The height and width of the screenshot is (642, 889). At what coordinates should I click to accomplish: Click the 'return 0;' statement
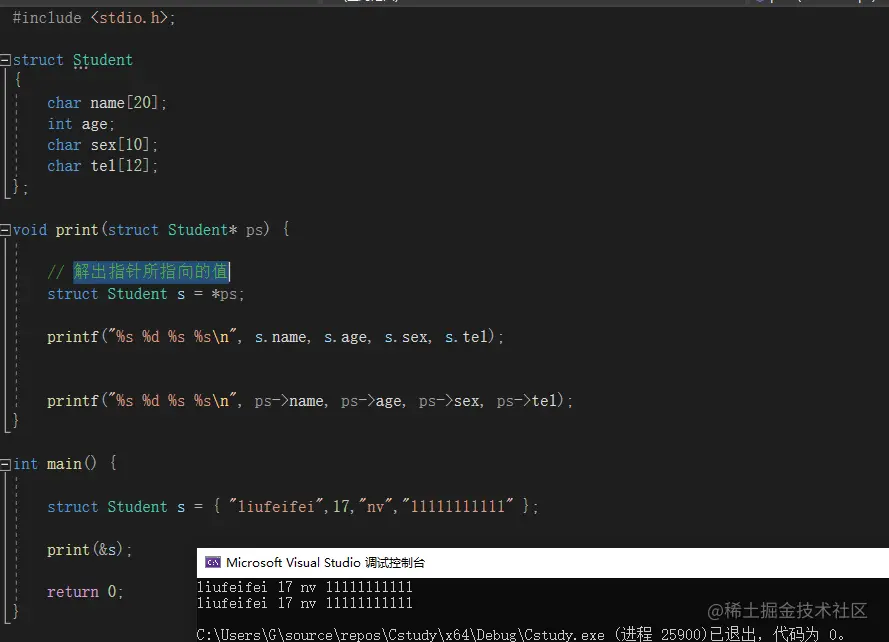85,592
